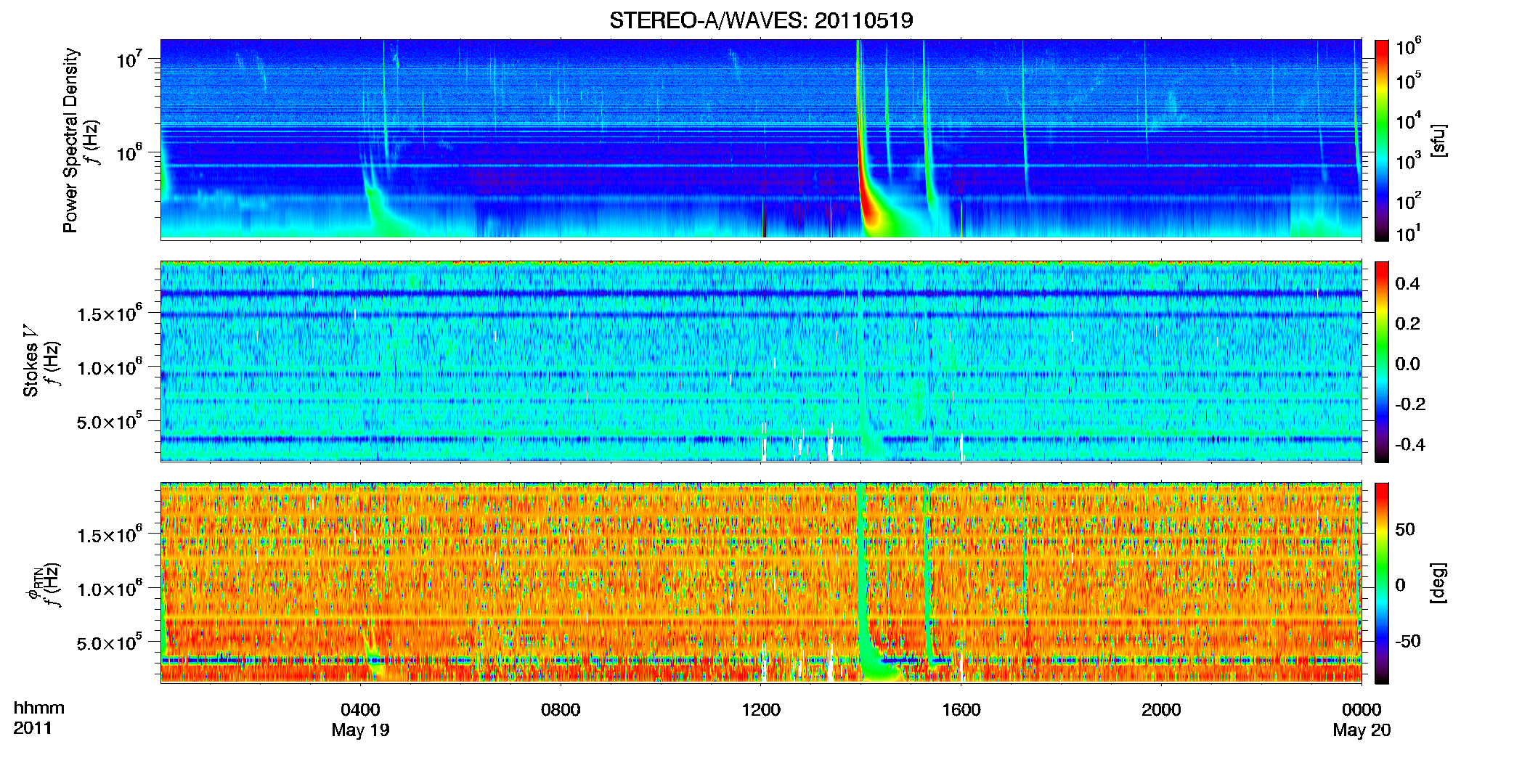Click the 5.0×10^5 tick in φRTN panel
This screenshot has height=784, width=1522.
110,643
